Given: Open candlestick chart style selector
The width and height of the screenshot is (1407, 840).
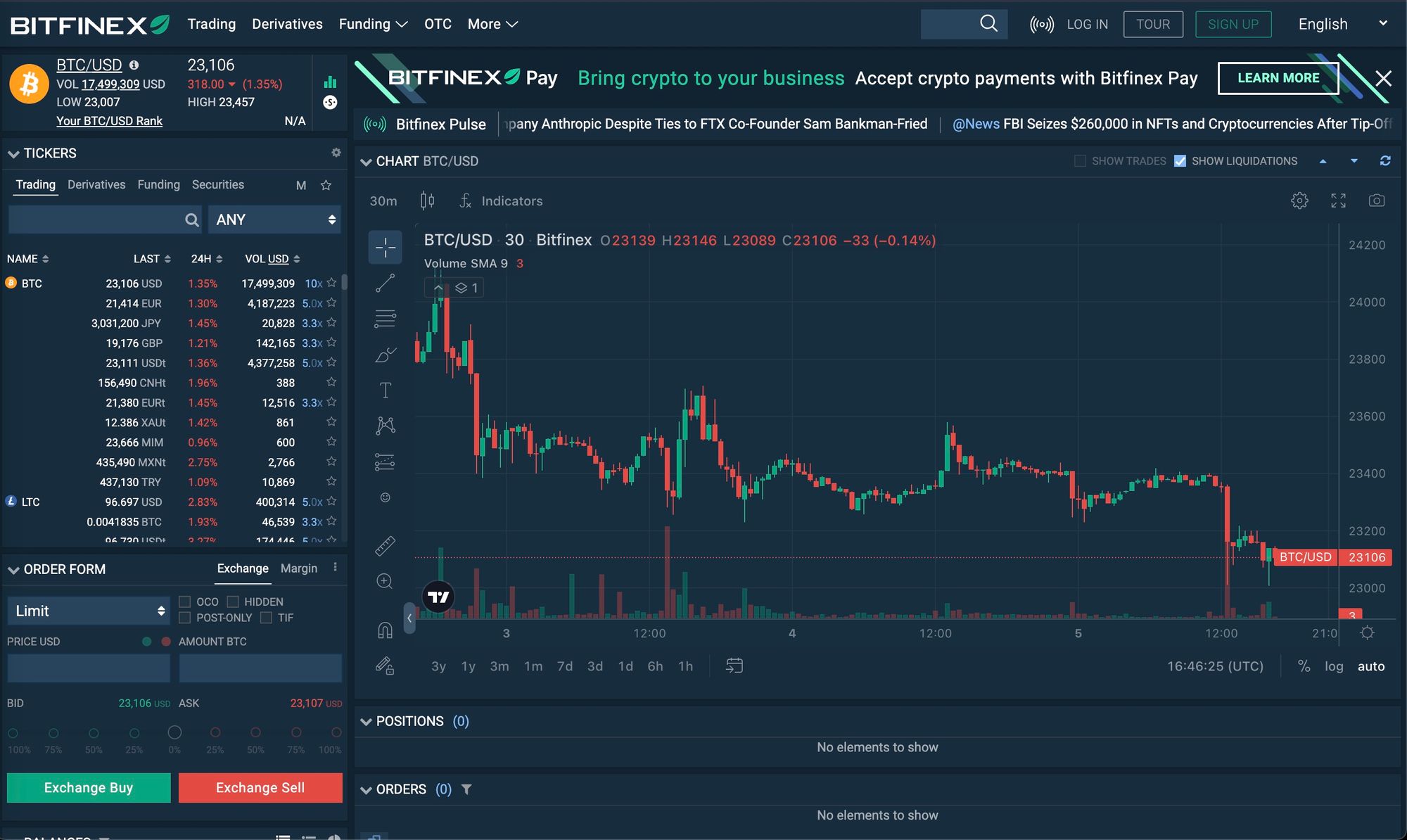Looking at the screenshot, I should (x=427, y=201).
